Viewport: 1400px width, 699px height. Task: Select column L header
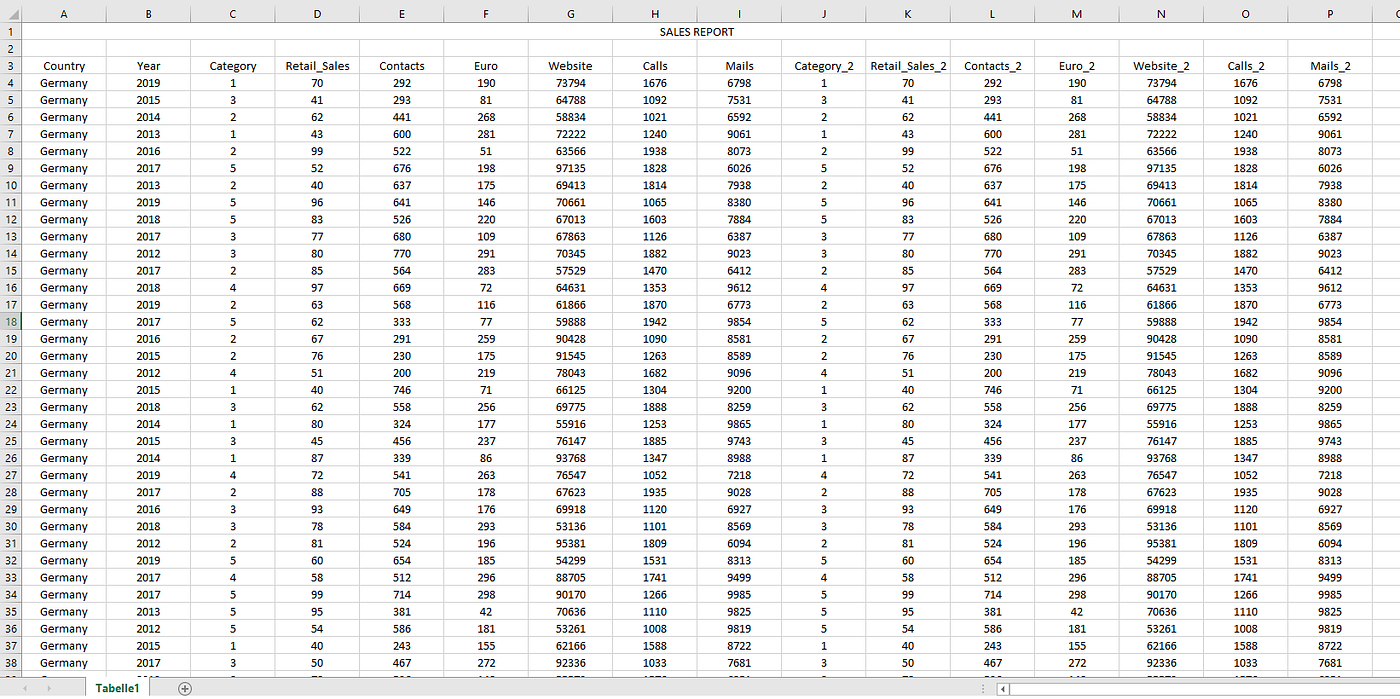point(992,15)
